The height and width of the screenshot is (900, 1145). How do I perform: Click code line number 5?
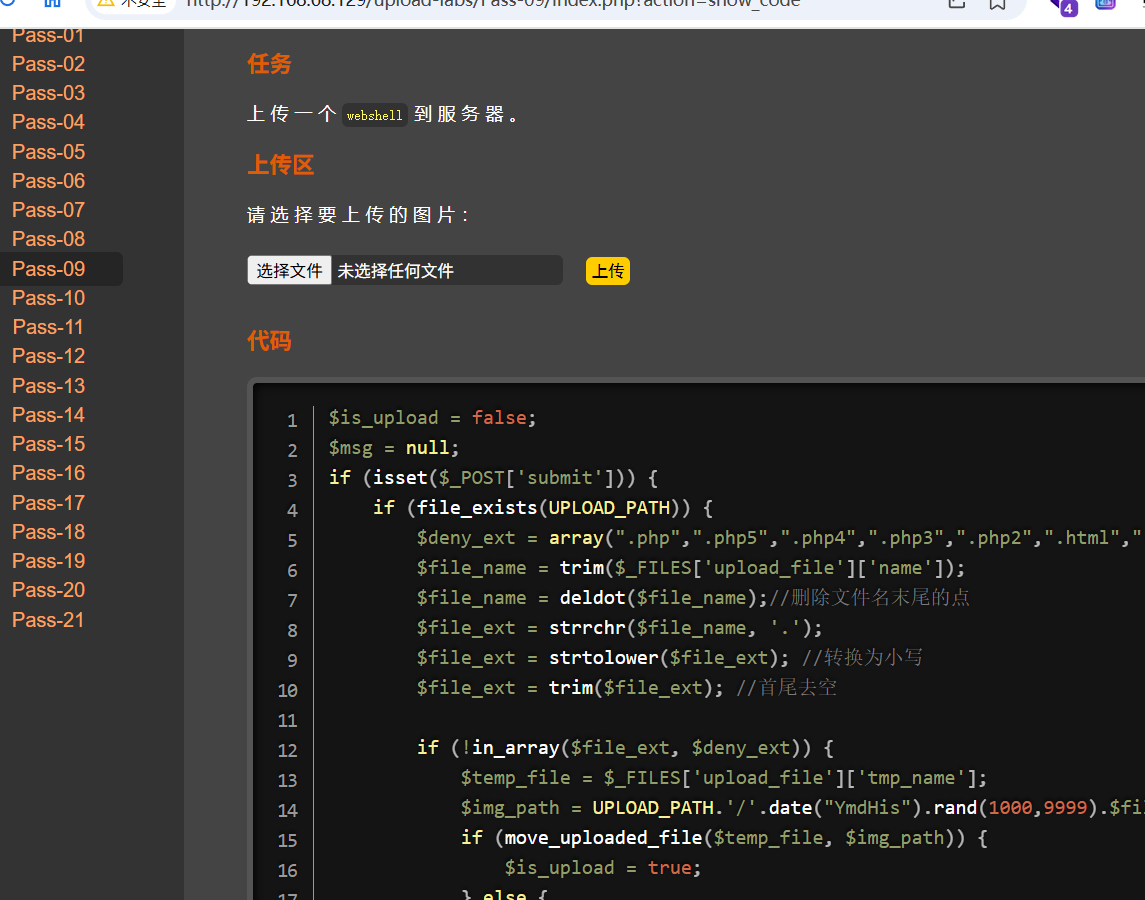pos(292,541)
